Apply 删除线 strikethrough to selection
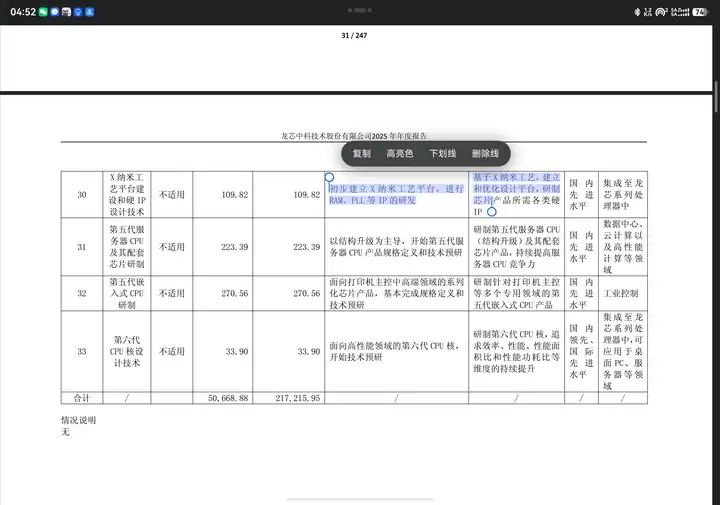 coord(485,153)
